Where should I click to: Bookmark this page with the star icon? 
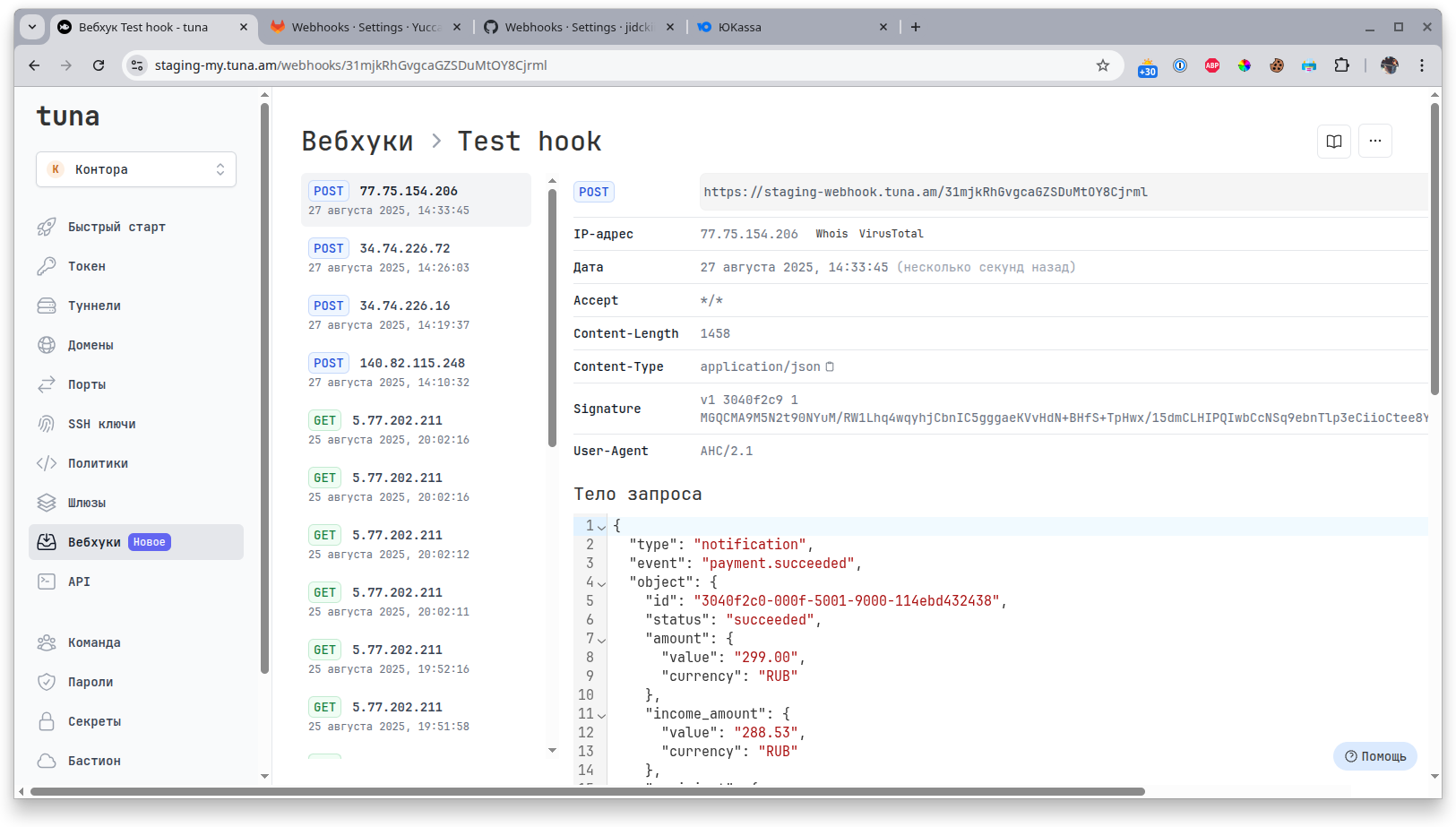coord(1103,65)
